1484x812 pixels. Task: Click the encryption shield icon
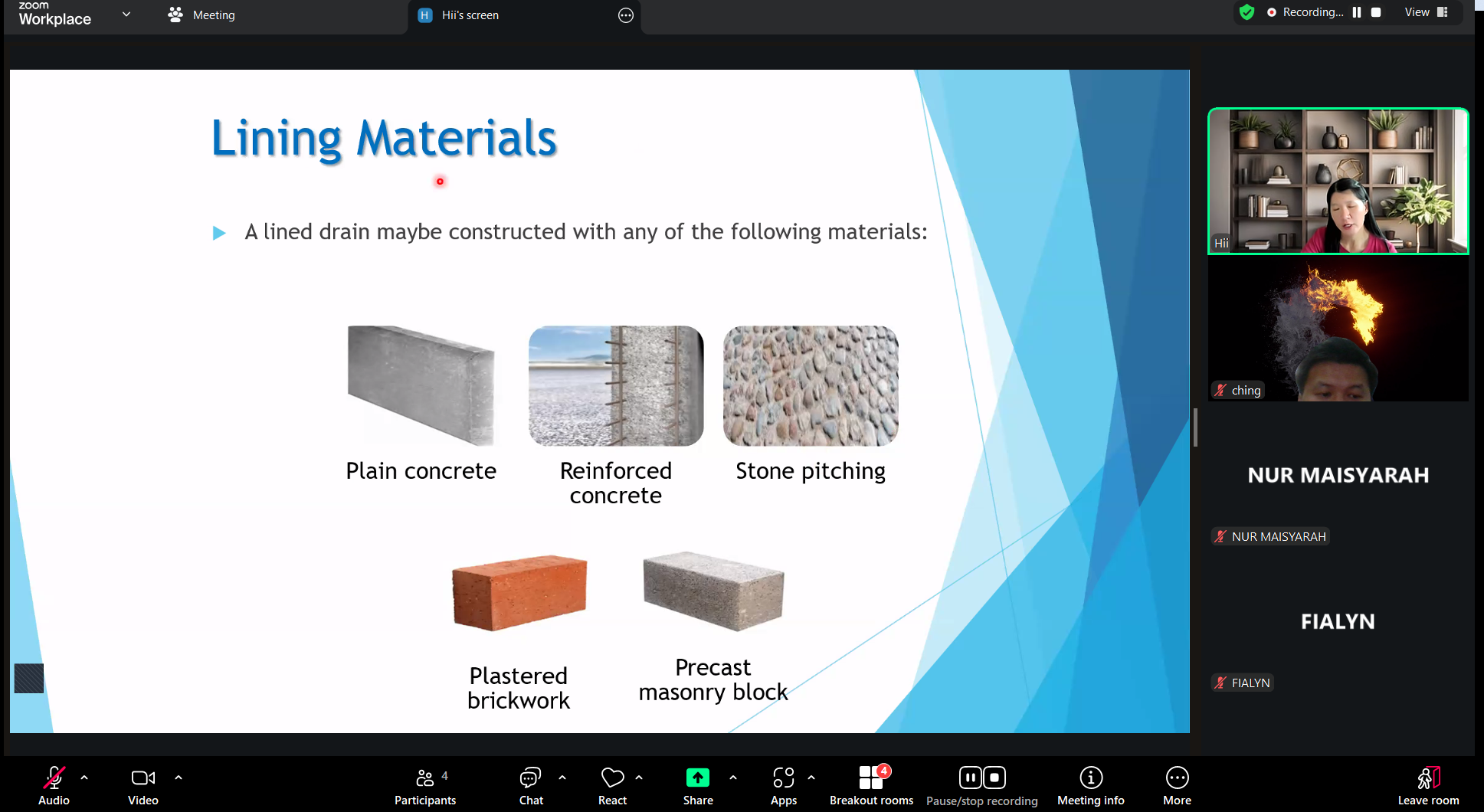1246,12
